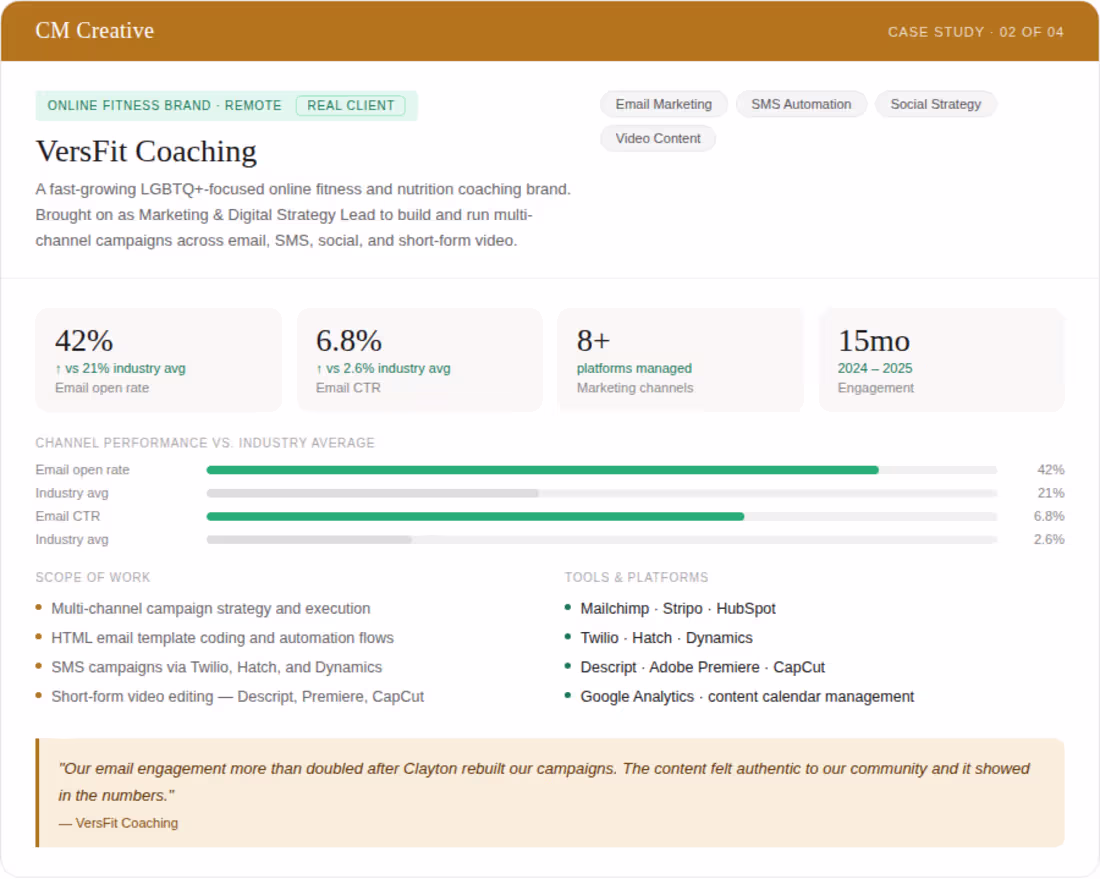Click the 'TOOLS & PLATFORMS' section heading
Viewport: 1100px width, 879px height.
[x=636, y=578]
